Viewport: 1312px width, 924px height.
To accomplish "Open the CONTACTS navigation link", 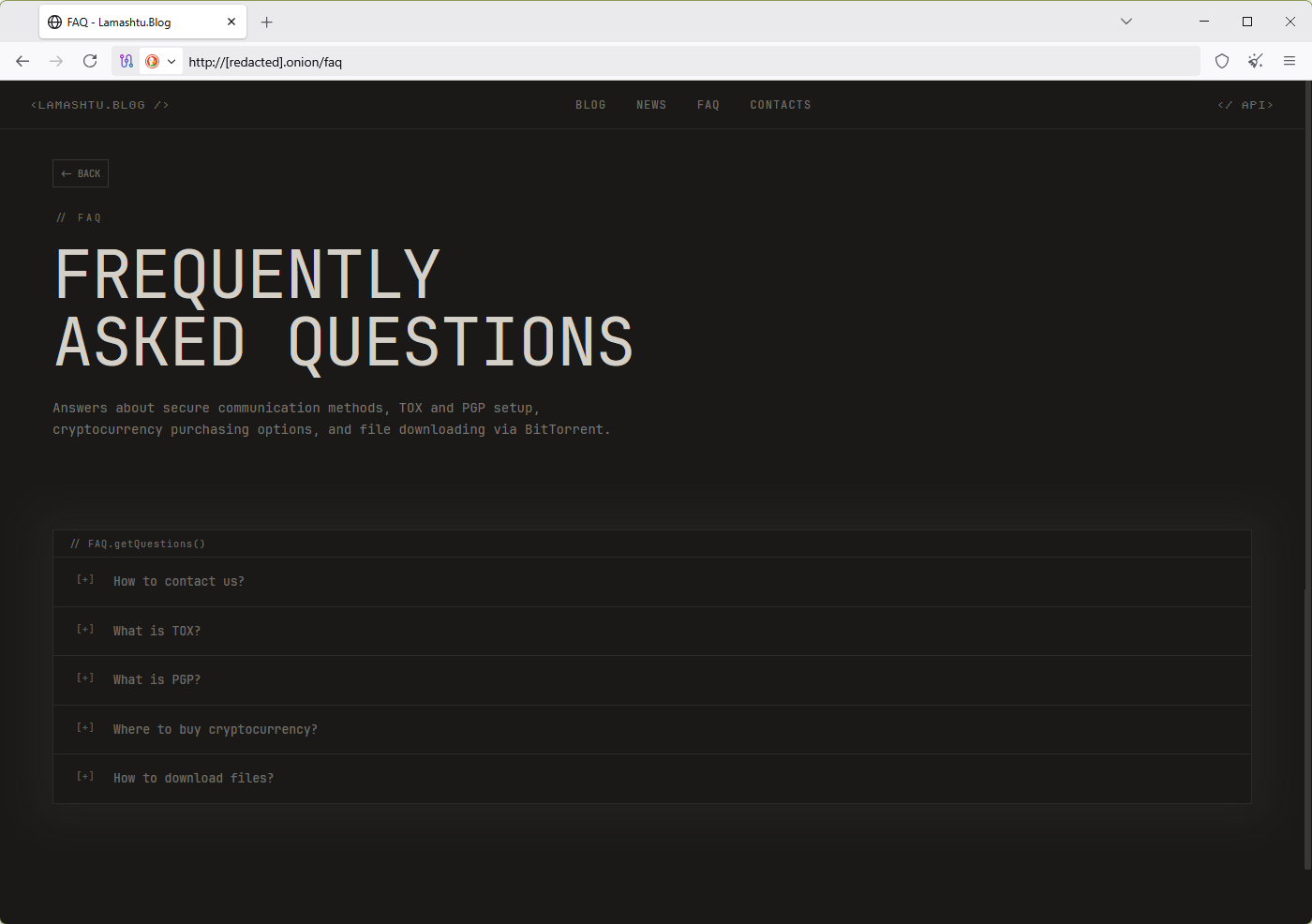I will (x=781, y=105).
